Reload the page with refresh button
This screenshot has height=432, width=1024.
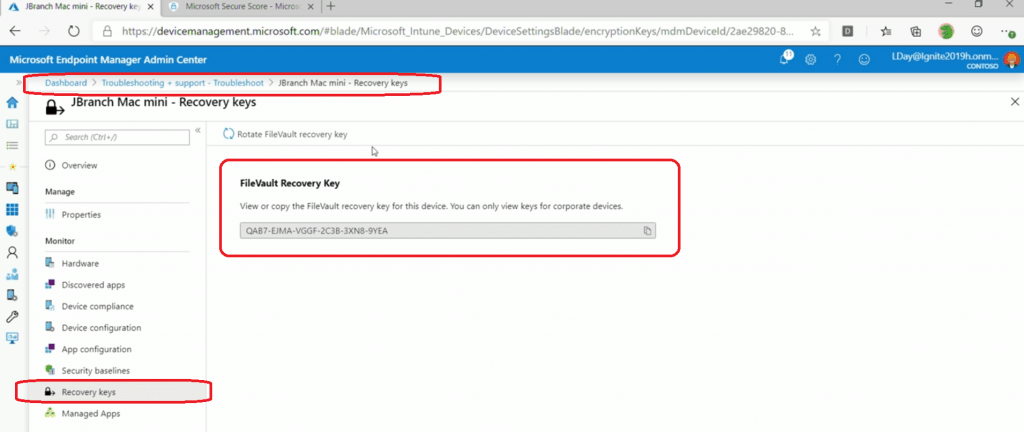(x=74, y=31)
